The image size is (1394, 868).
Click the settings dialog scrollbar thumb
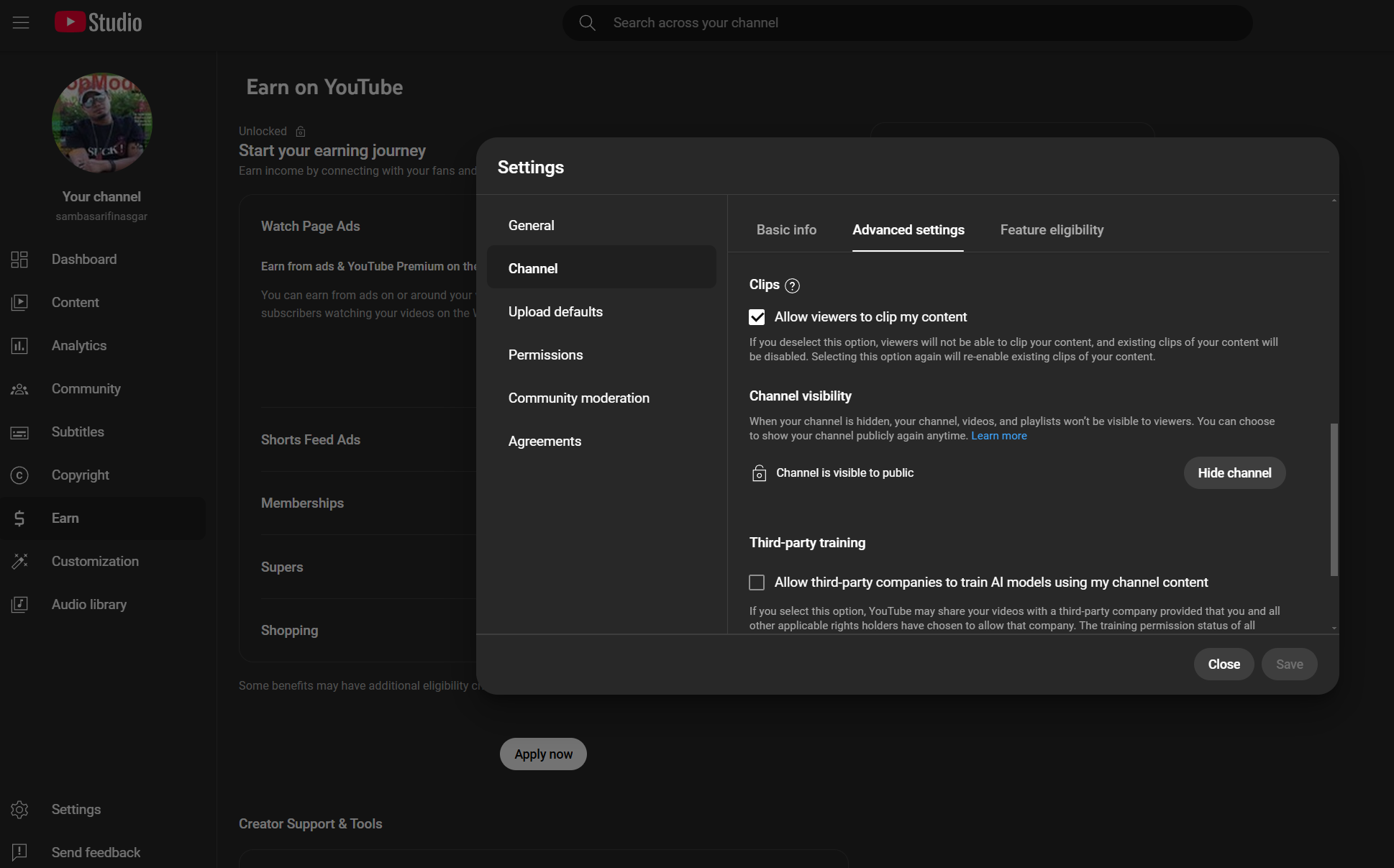pyautogui.click(x=1334, y=500)
